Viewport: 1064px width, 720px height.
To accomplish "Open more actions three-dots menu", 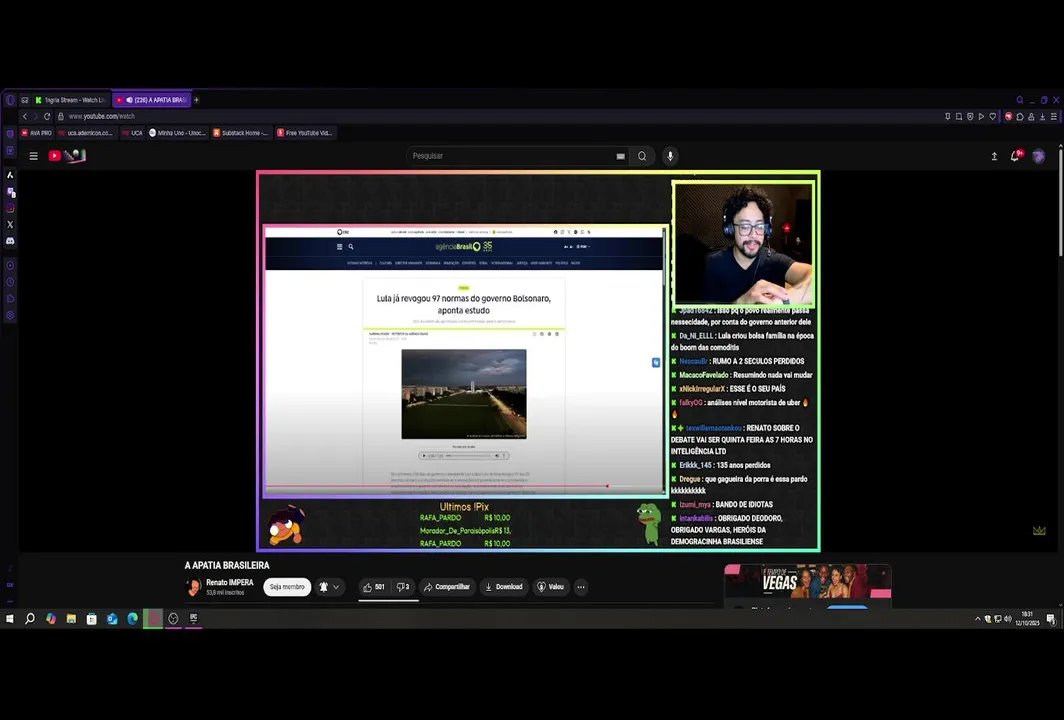I will click(581, 587).
